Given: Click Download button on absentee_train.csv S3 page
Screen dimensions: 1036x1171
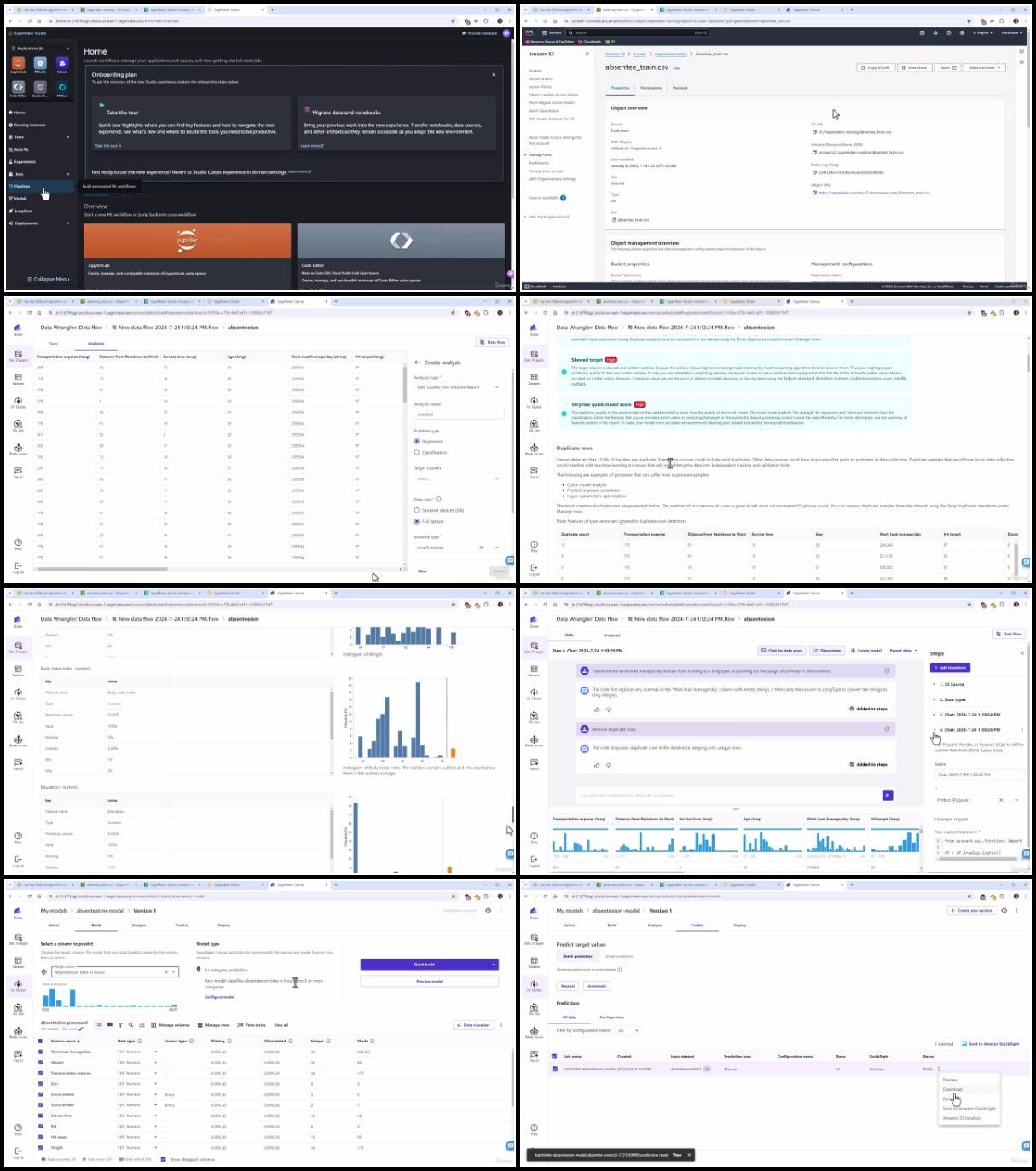Looking at the screenshot, I should (915, 67).
